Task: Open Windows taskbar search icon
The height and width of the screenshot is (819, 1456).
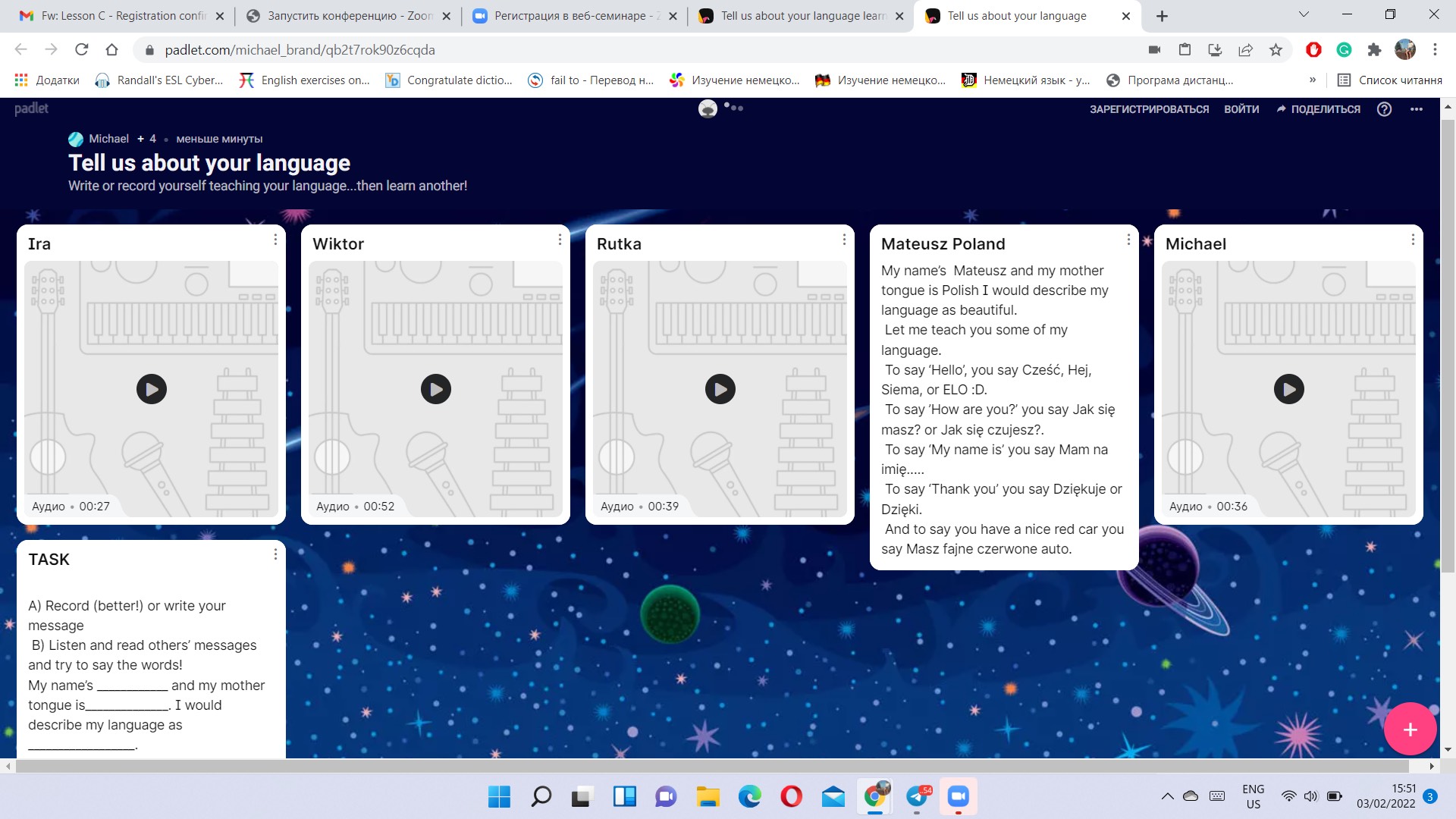Action: click(x=541, y=796)
